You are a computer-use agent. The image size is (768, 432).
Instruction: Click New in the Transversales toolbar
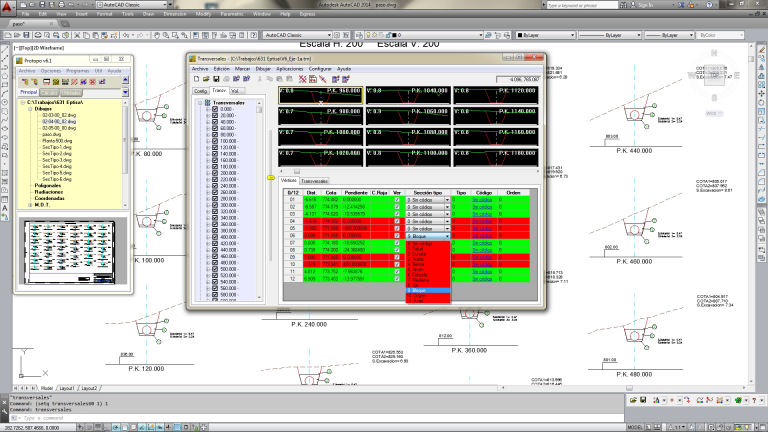[196, 79]
